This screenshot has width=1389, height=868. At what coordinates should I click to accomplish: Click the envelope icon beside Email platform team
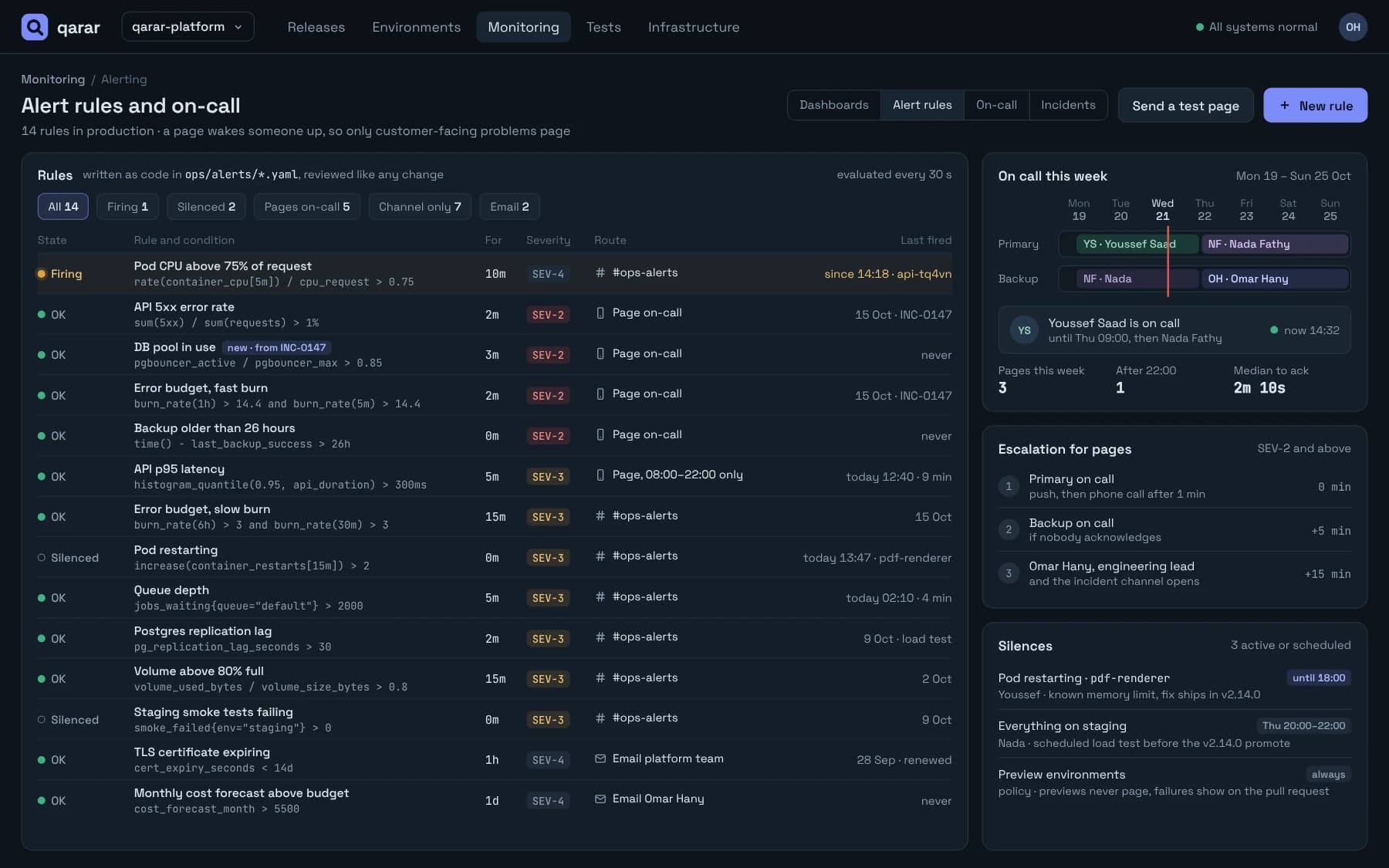tap(600, 758)
